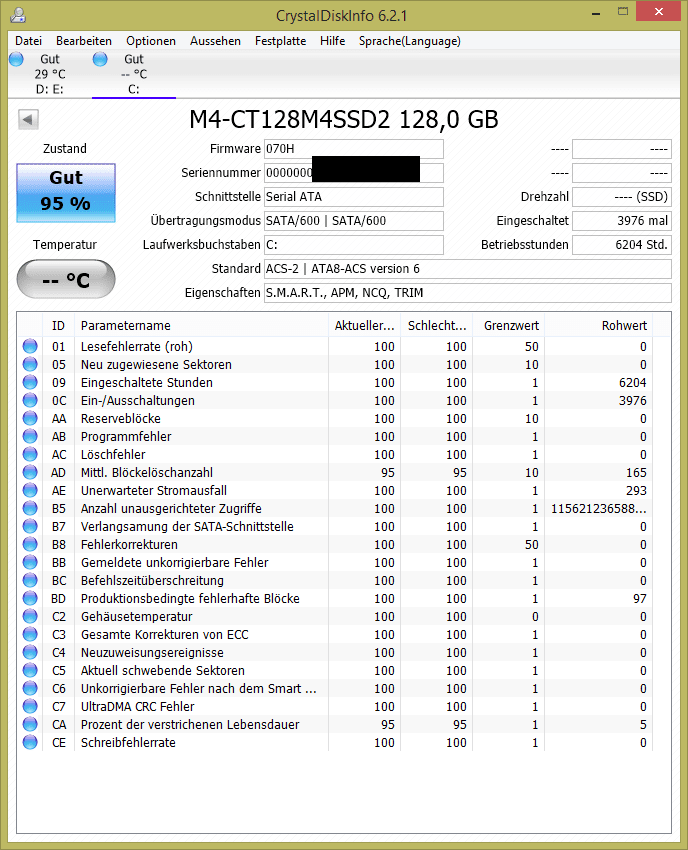
Task: Click status icon for Schreibfehlerrate
Action: coord(30,742)
